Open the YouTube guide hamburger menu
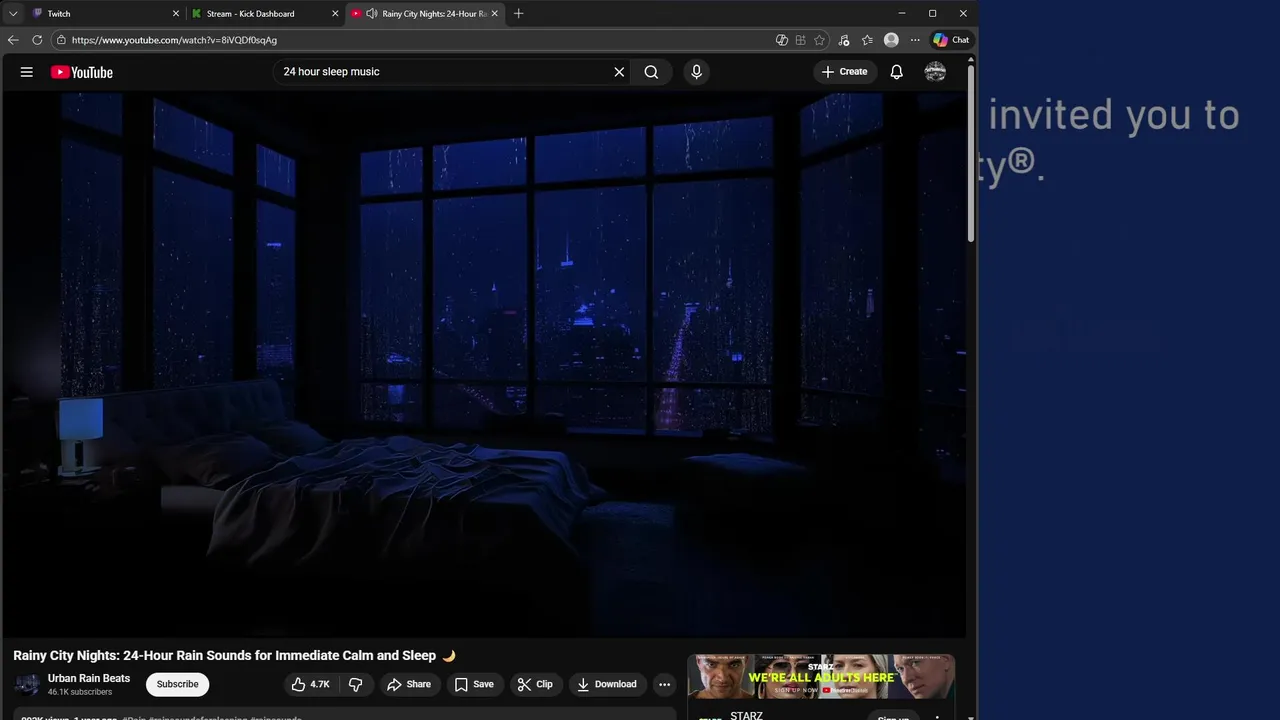Screen dimensions: 1280x720 point(27,72)
